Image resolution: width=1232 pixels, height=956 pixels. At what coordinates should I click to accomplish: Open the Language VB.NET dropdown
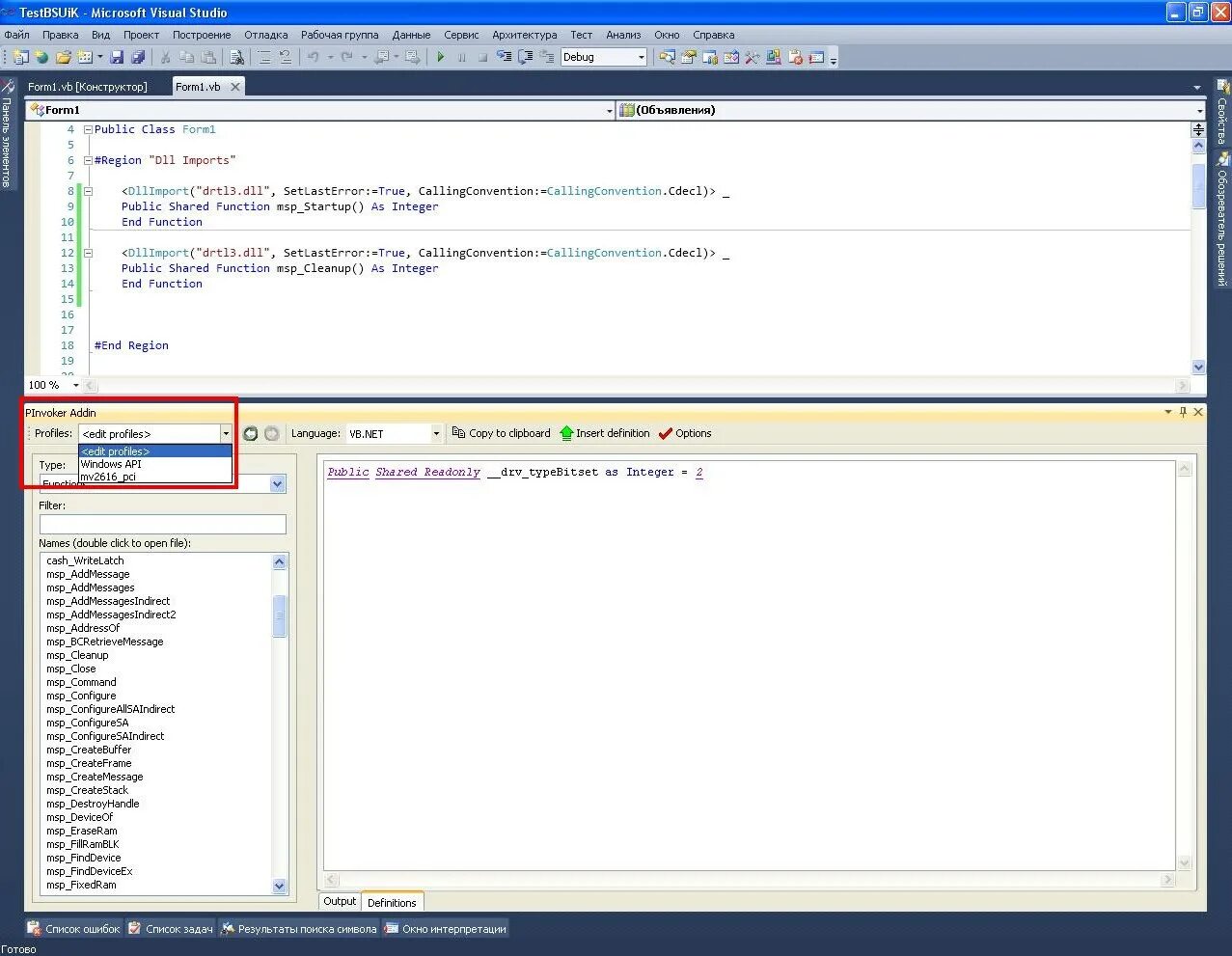[x=436, y=434]
